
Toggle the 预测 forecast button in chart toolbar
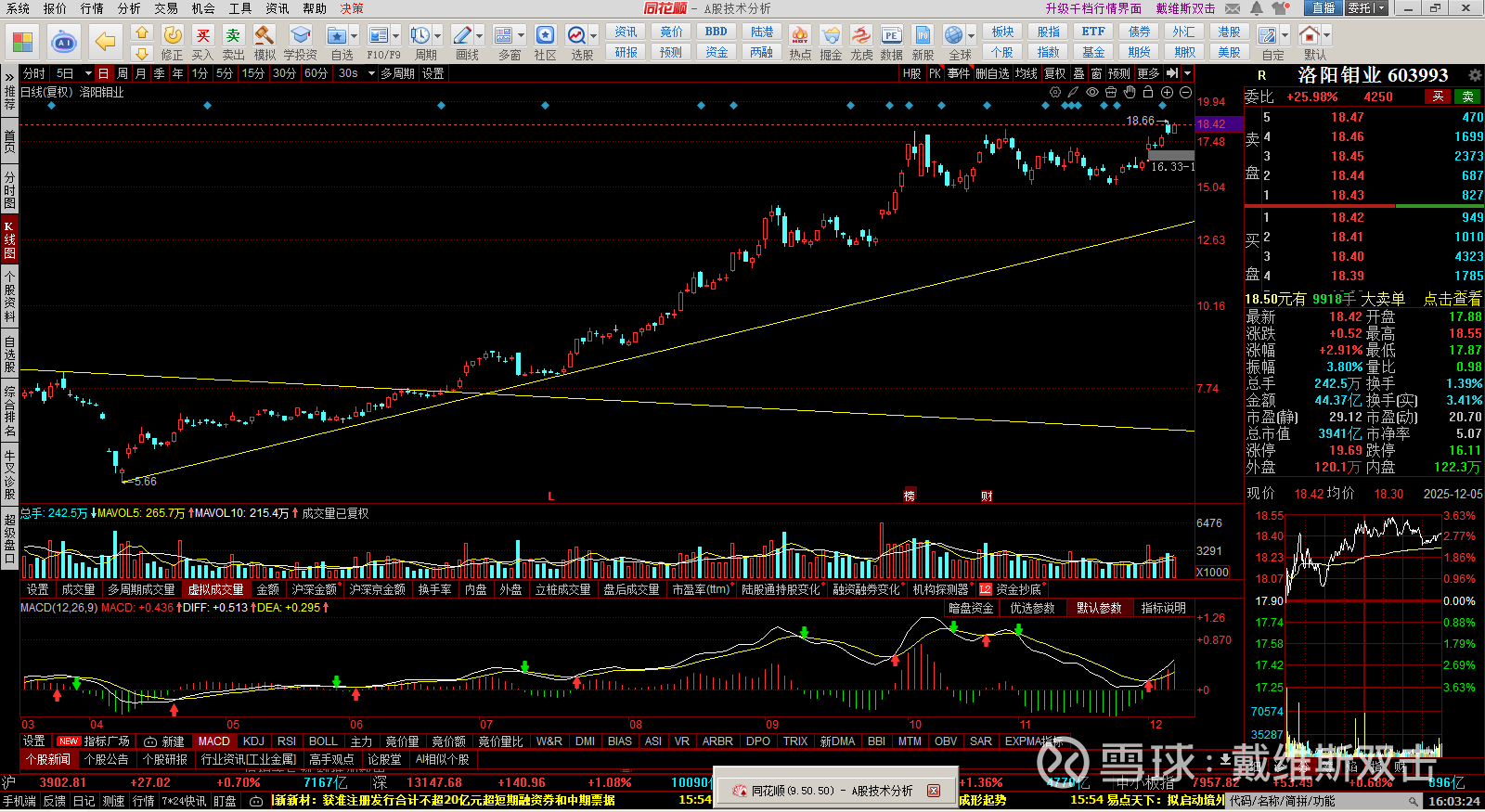tap(1119, 73)
